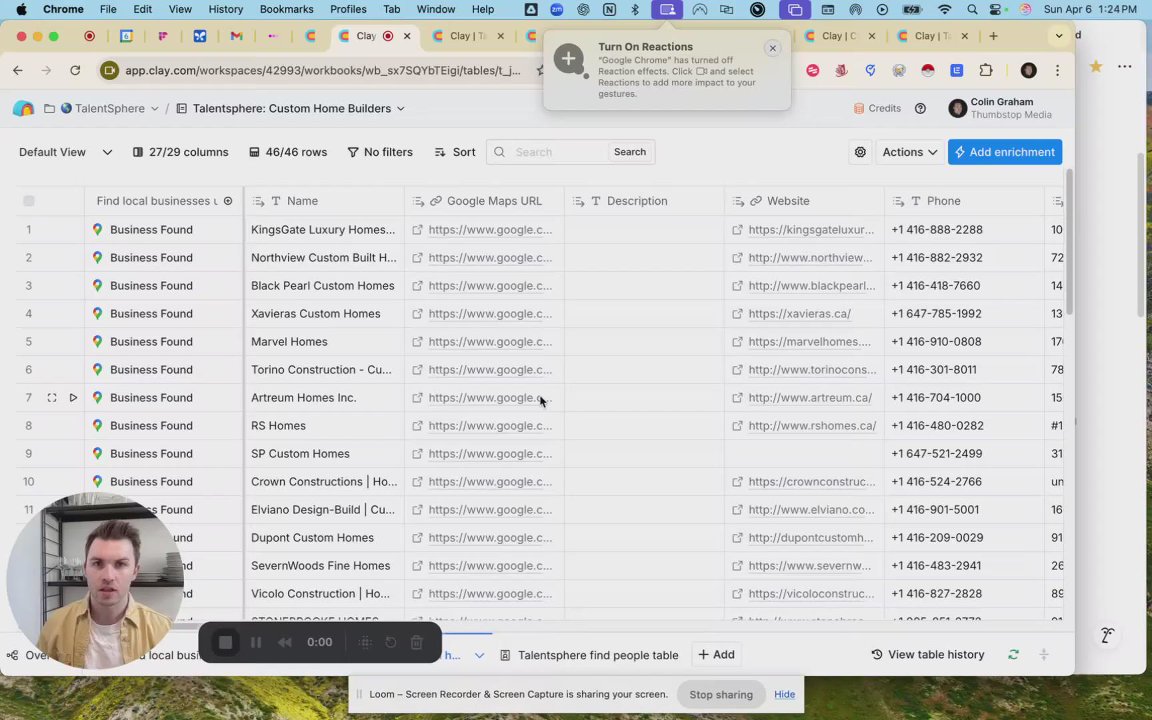The width and height of the screenshot is (1152, 720).
Task: Click the Search button
Action: point(630,152)
